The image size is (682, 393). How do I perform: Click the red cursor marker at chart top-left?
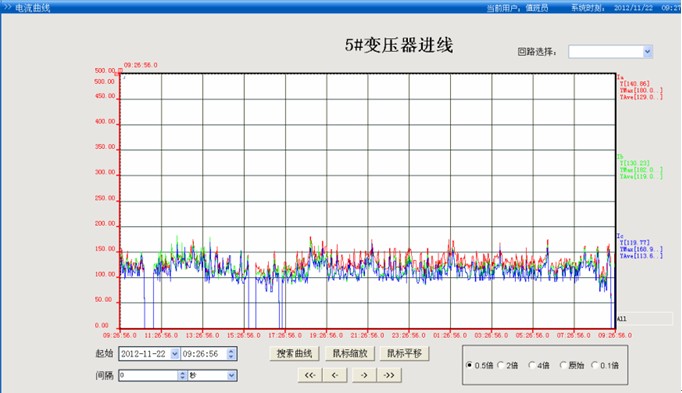point(120,71)
